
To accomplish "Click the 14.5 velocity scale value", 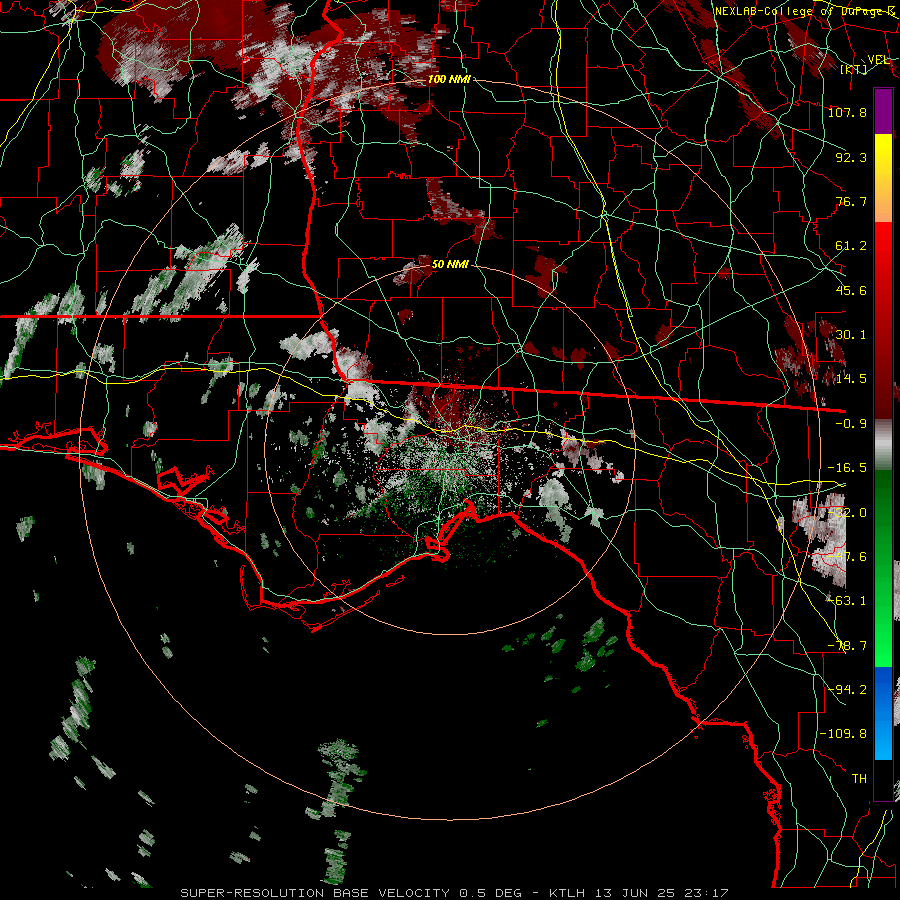I will [851, 379].
